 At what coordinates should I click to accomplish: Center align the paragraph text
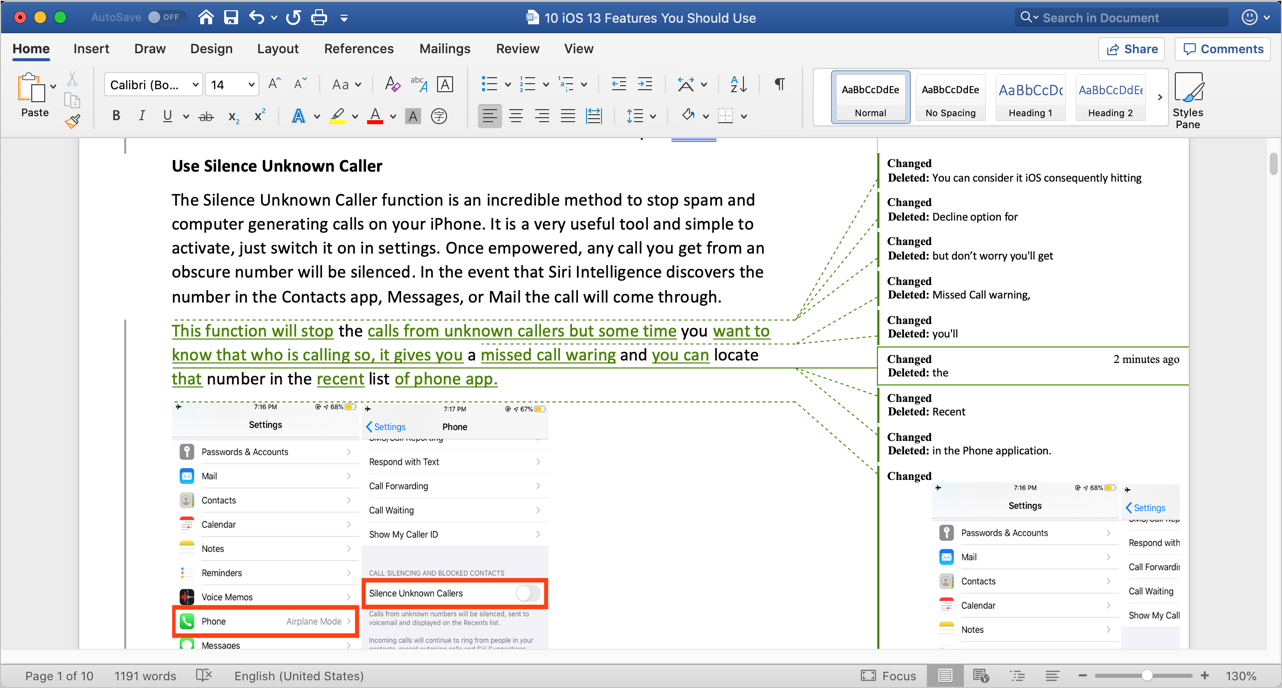tap(516, 117)
